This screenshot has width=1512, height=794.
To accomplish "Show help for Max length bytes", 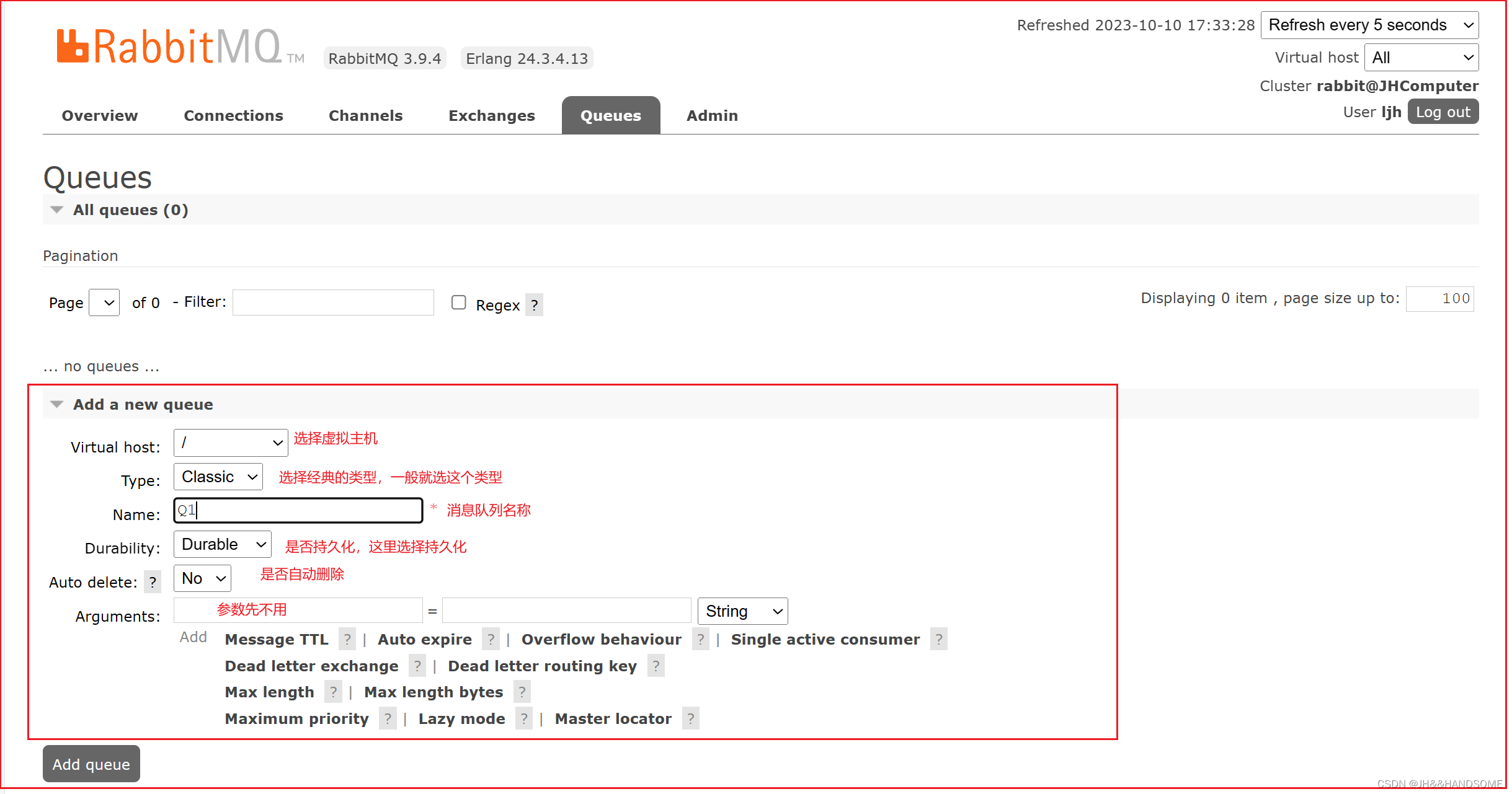I will click(x=522, y=692).
